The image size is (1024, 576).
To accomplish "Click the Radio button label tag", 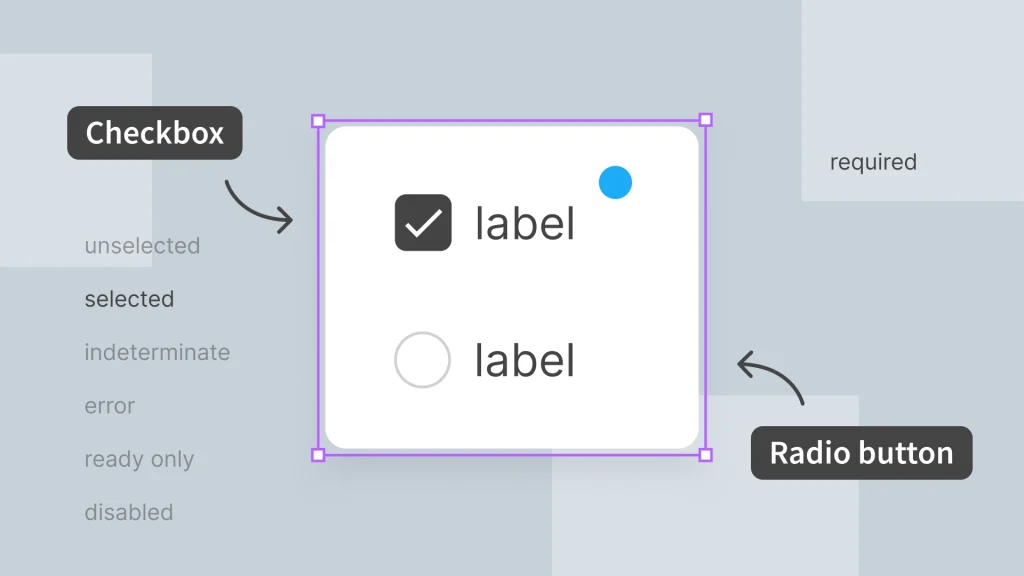I will pos(861,452).
